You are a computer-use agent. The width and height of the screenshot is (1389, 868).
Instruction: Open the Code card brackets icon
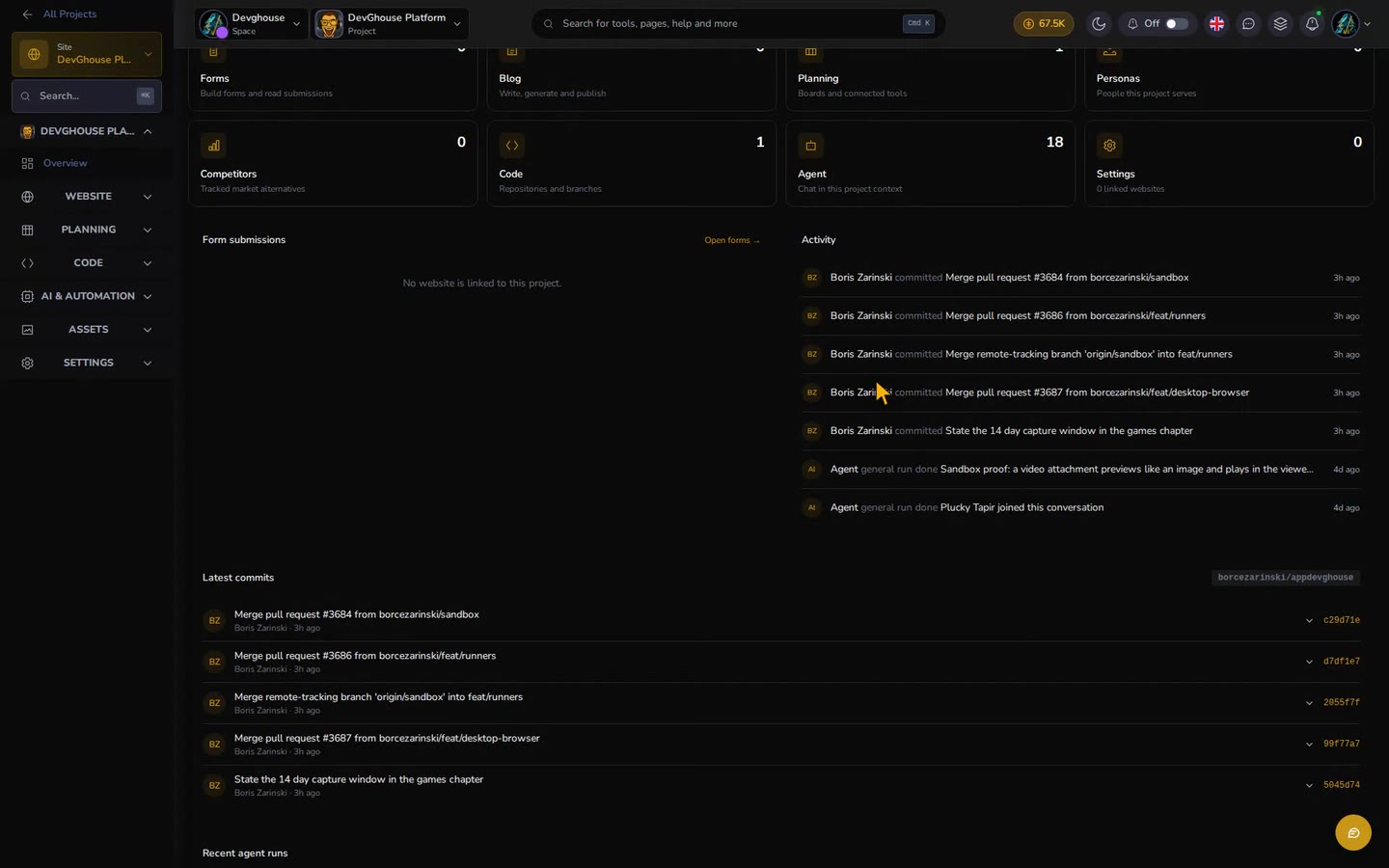click(x=512, y=146)
